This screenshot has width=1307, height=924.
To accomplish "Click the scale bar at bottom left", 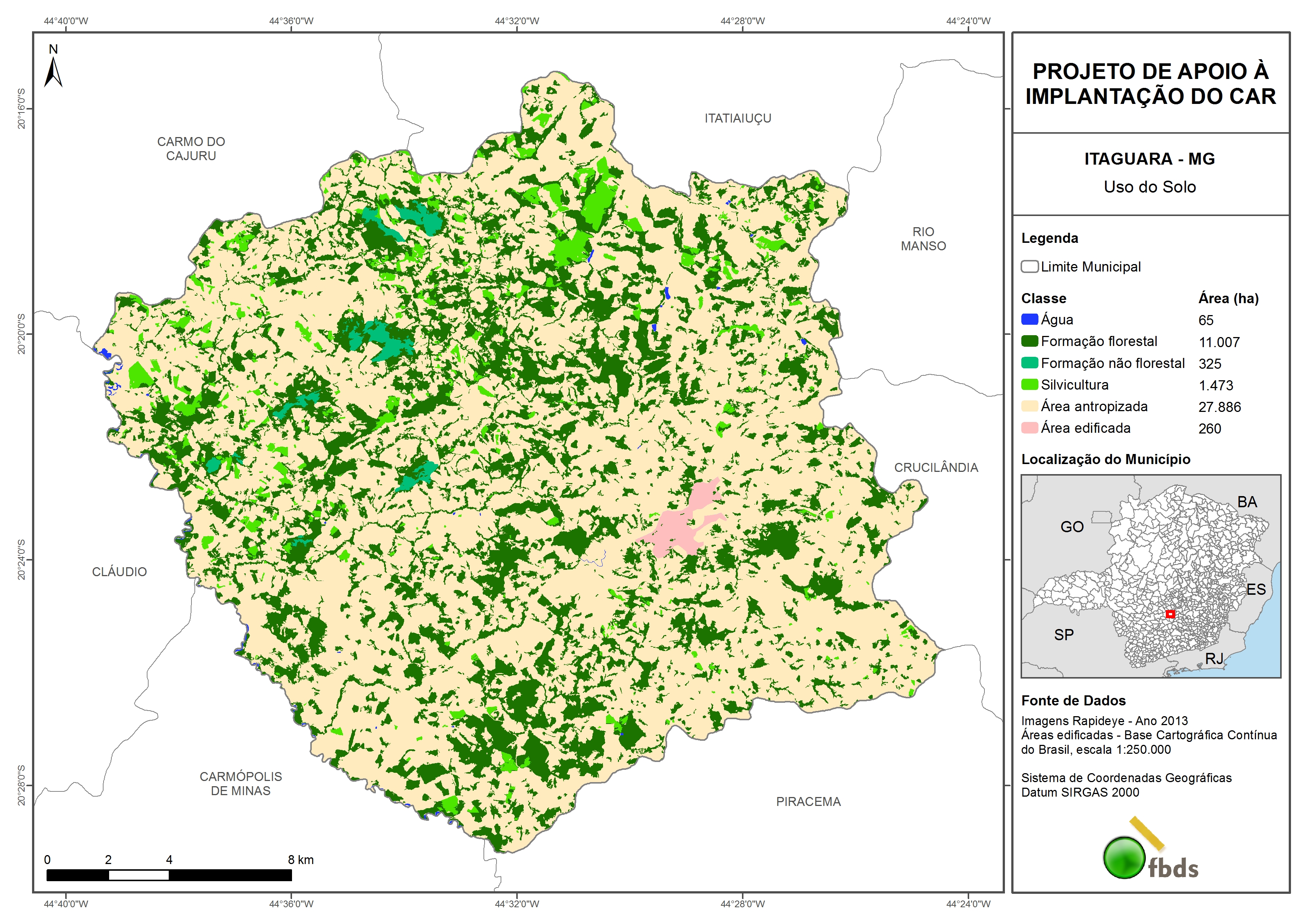I will click(x=168, y=874).
